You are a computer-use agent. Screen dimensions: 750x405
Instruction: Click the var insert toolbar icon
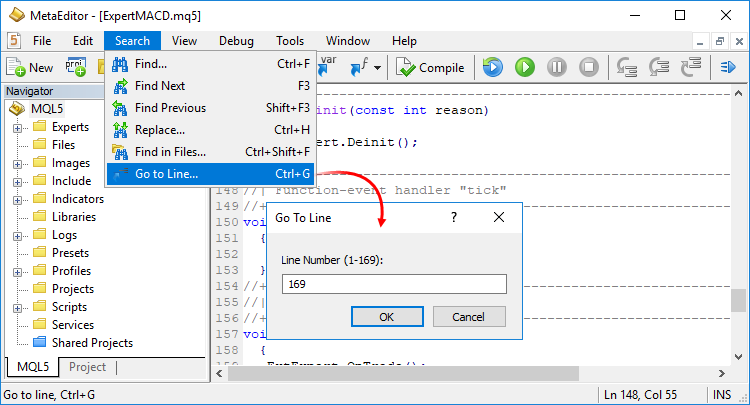pyautogui.click(x=327, y=66)
